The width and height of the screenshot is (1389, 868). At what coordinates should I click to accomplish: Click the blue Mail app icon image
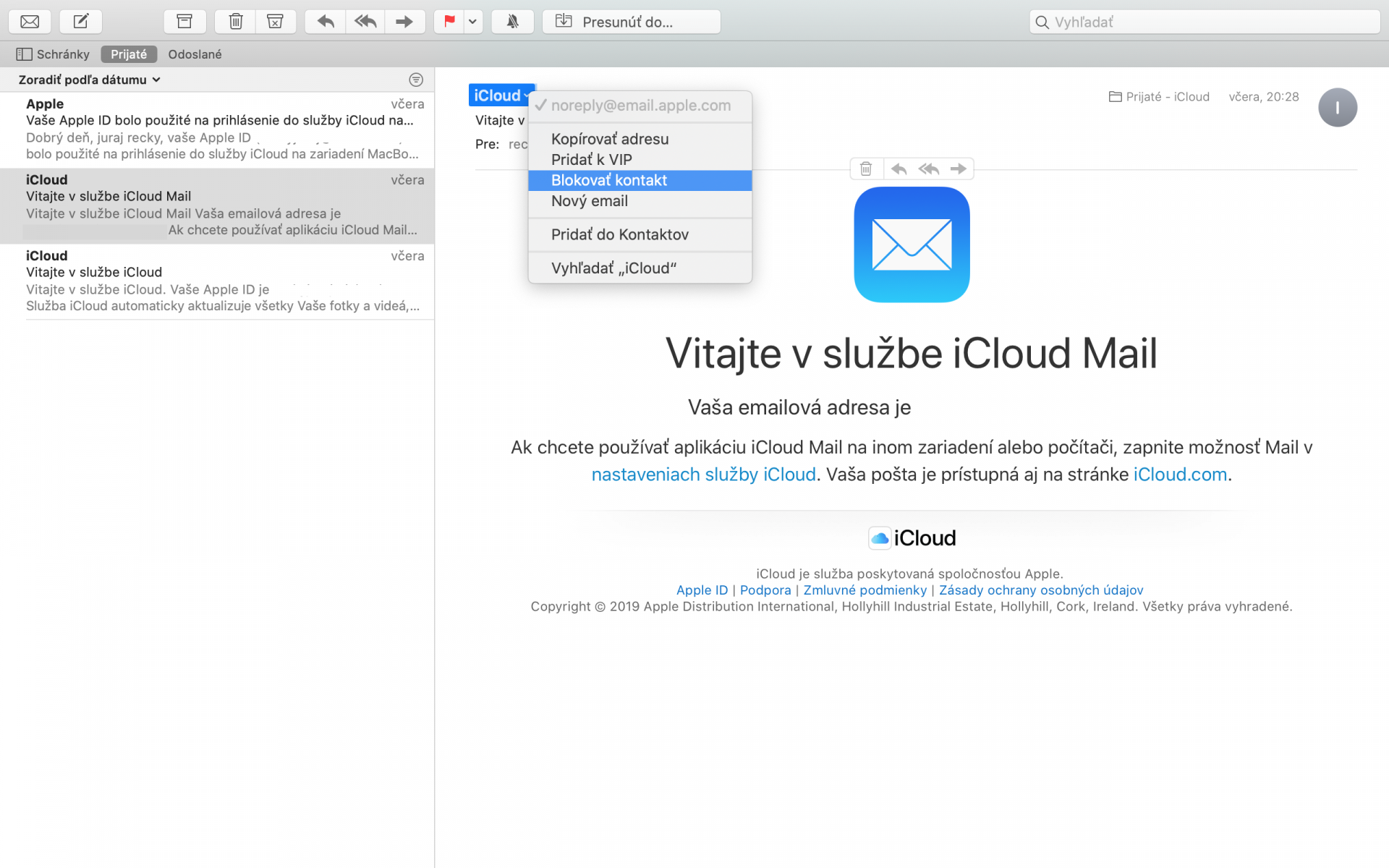[912, 244]
